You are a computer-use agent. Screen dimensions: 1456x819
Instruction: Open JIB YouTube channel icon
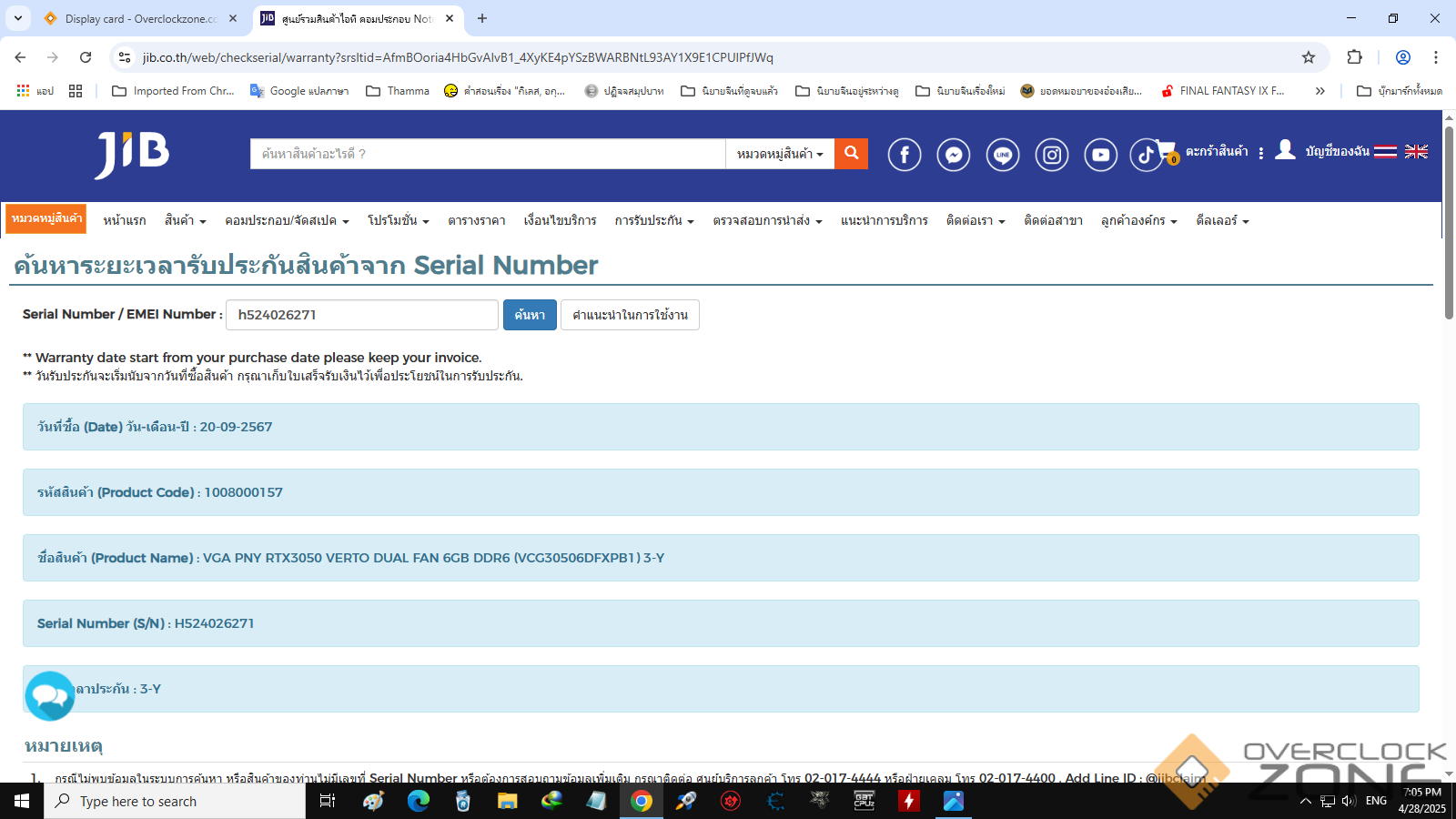(1101, 155)
